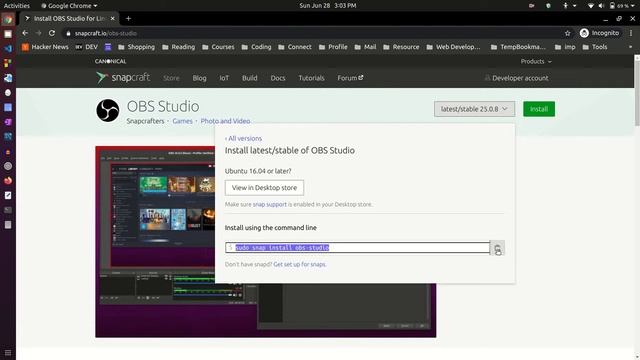Open the Activities overview
This screenshot has height=360, width=640.
pos(17,6)
